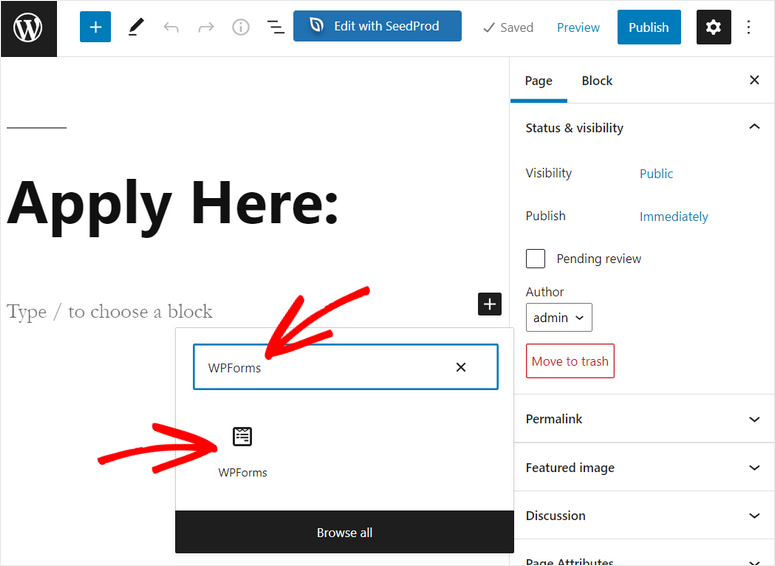The width and height of the screenshot is (775, 566).
Task: Undo the last change
Action: 171,27
